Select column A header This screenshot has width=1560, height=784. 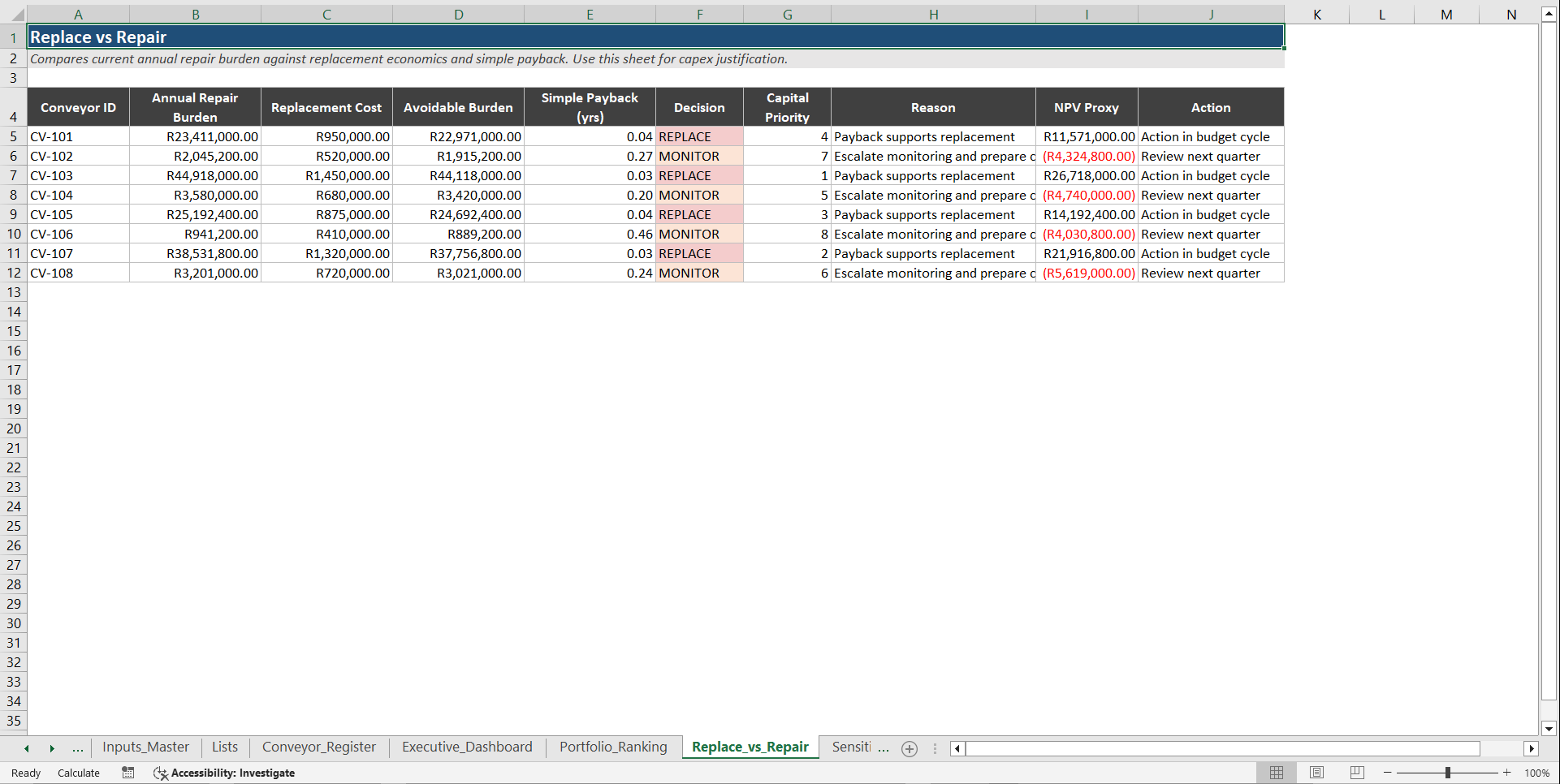tap(78, 15)
